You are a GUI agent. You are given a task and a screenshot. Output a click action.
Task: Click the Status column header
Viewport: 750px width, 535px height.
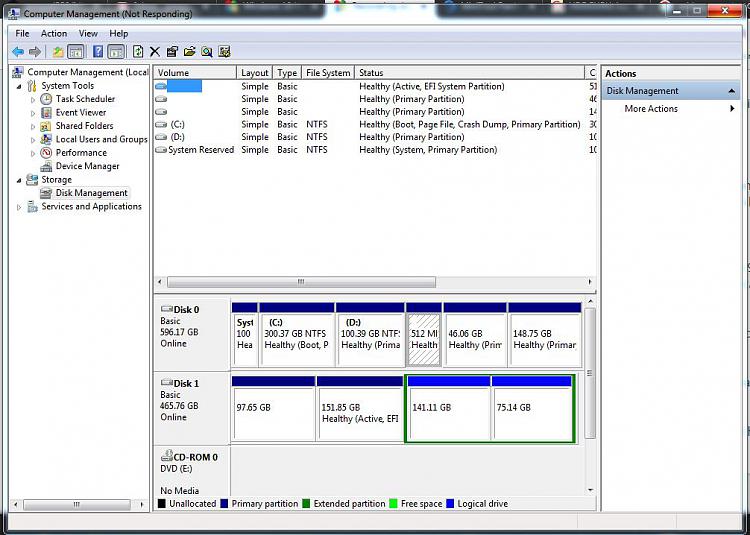pyautogui.click(x=470, y=73)
